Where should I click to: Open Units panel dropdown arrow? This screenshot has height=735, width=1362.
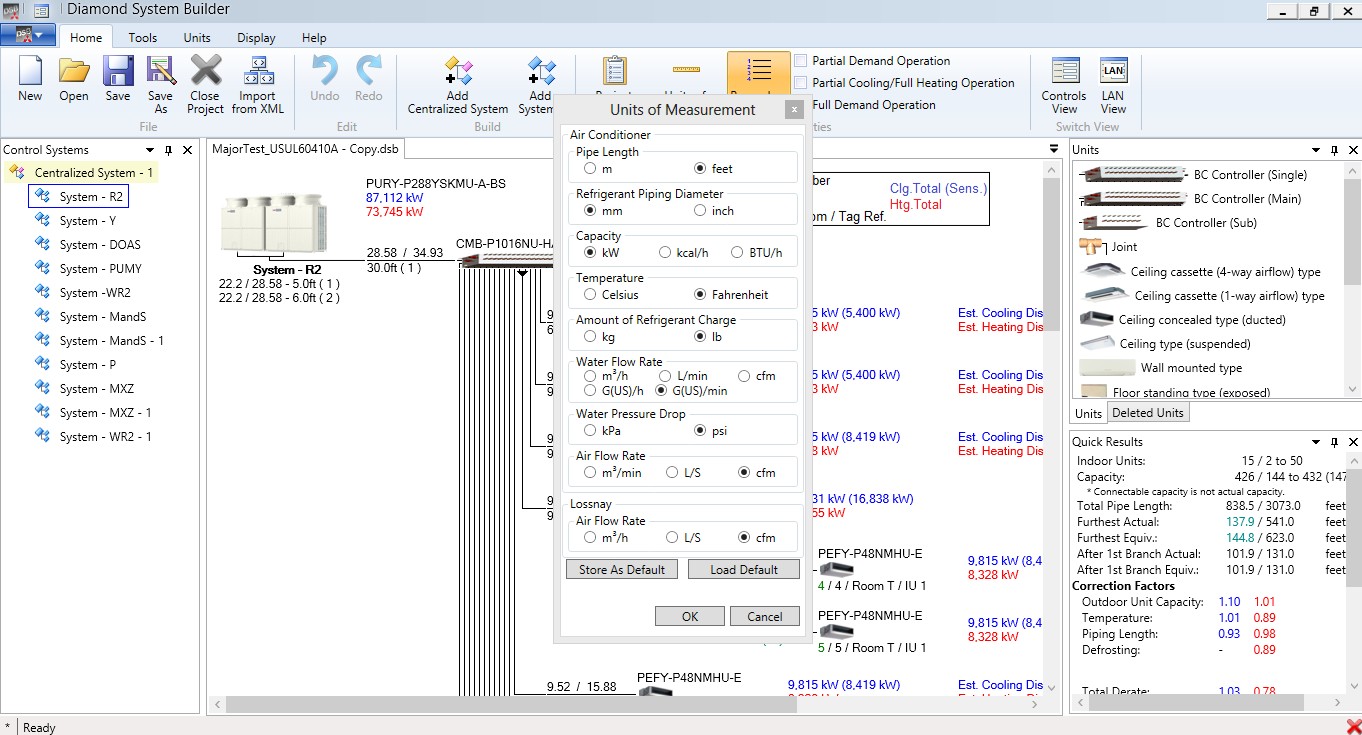1315,150
